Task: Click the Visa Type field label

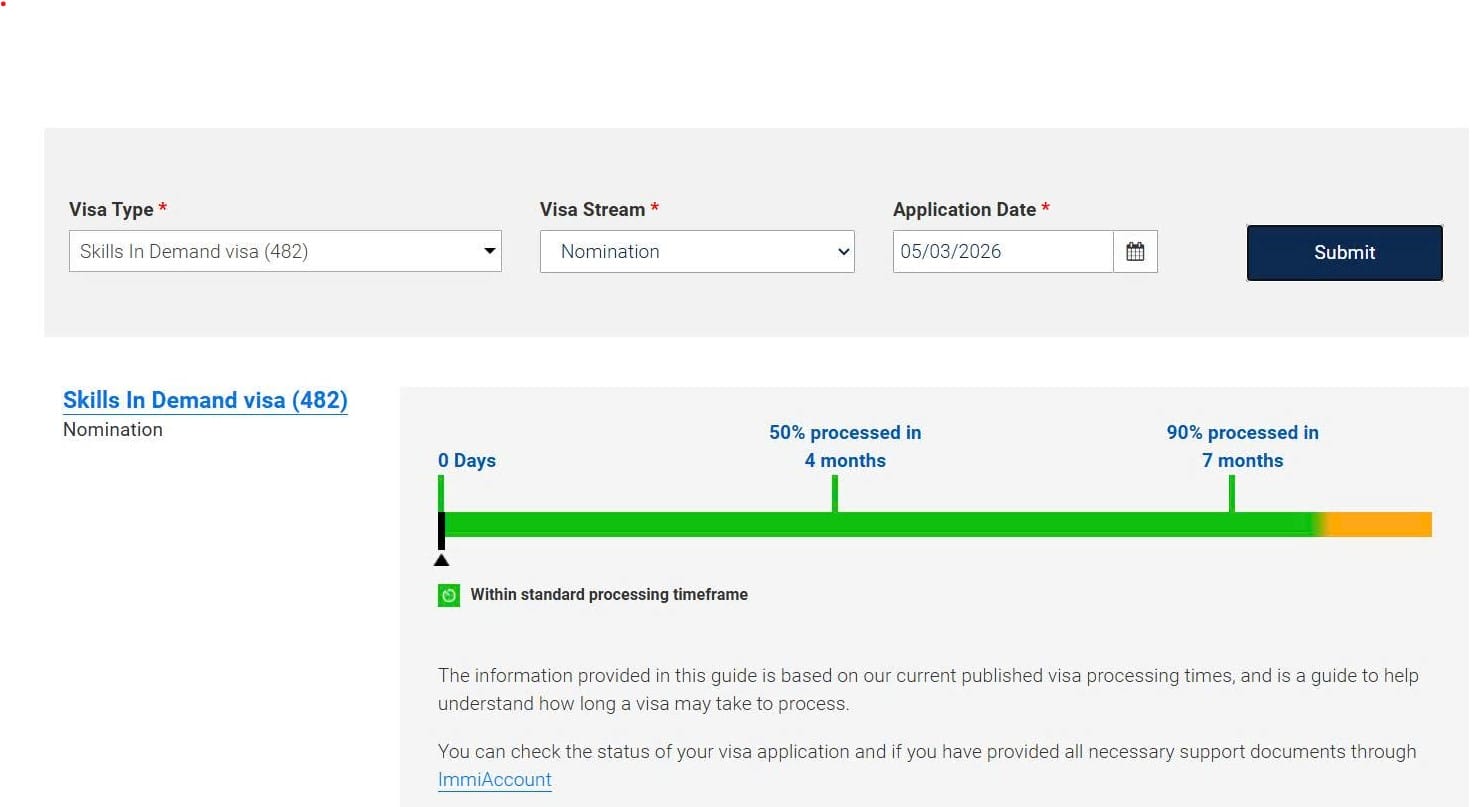Action: 111,210
